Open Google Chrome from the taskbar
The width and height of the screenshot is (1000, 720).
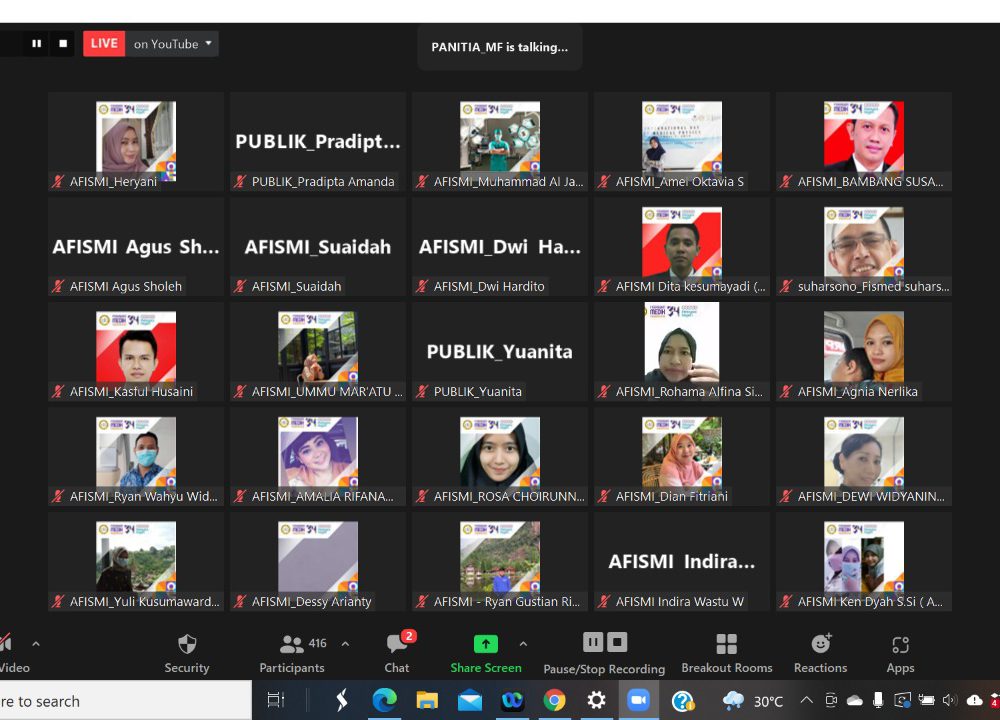pos(554,701)
